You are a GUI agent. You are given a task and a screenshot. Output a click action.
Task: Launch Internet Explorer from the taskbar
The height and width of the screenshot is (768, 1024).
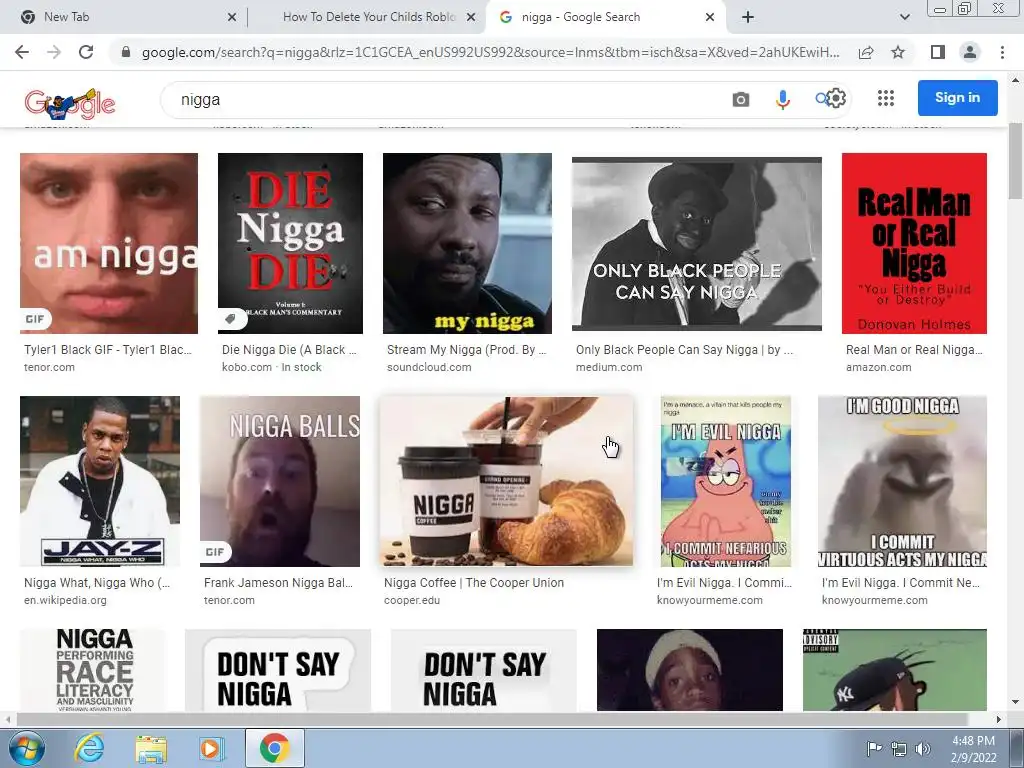pyautogui.click(x=88, y=748)
